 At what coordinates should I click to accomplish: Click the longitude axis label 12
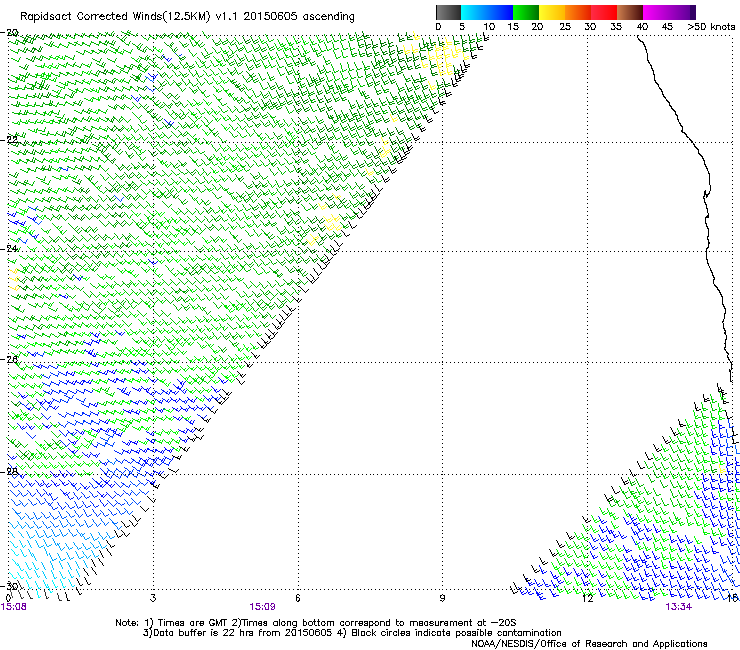click(x=587, y=598)
